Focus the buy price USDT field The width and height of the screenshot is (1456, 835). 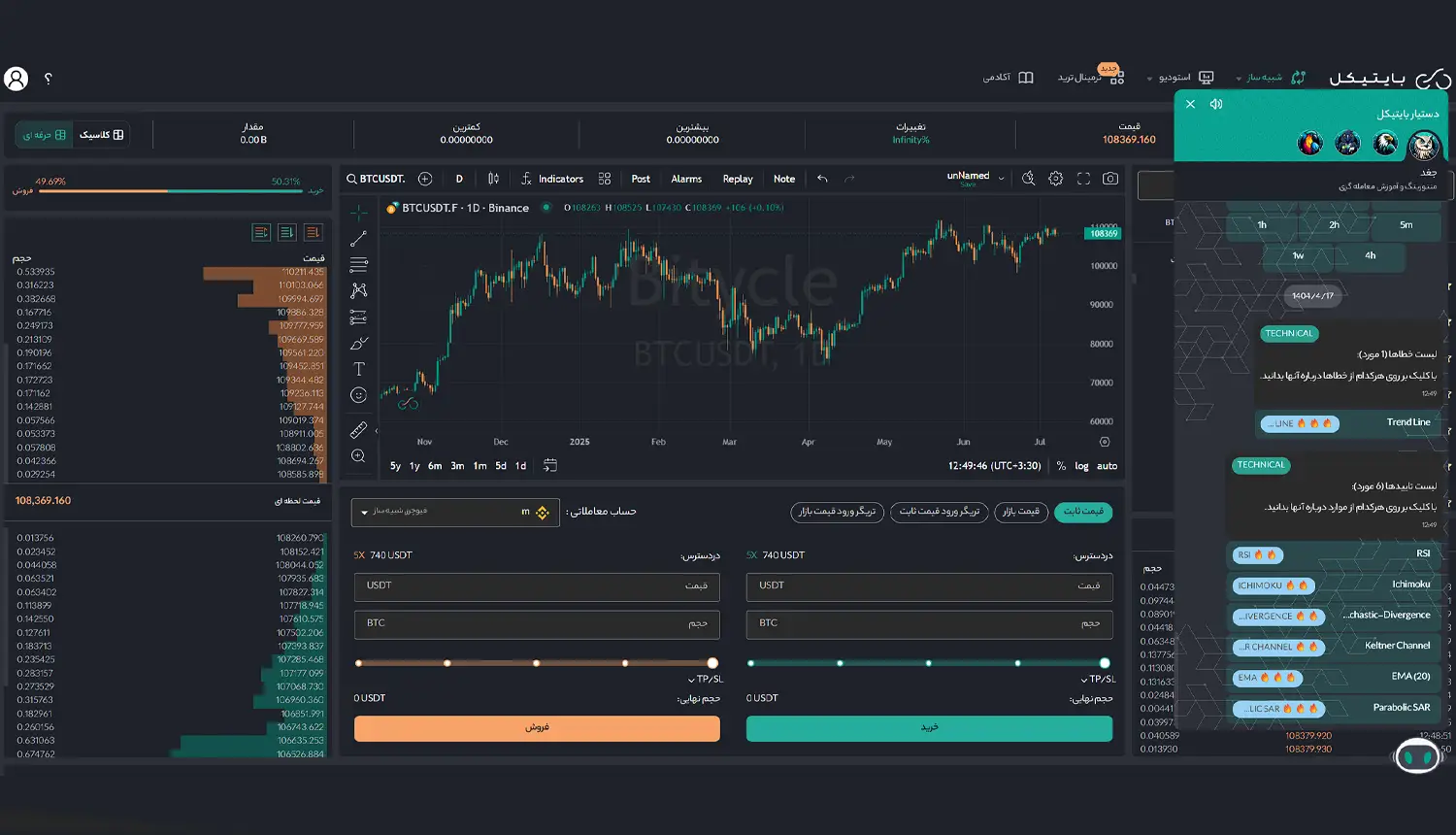tap(929, 586)
